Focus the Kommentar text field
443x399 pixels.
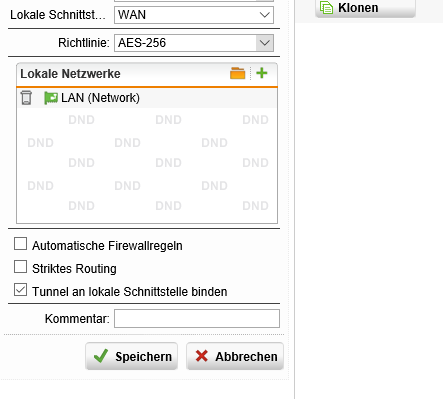click(x=197, y=319)
